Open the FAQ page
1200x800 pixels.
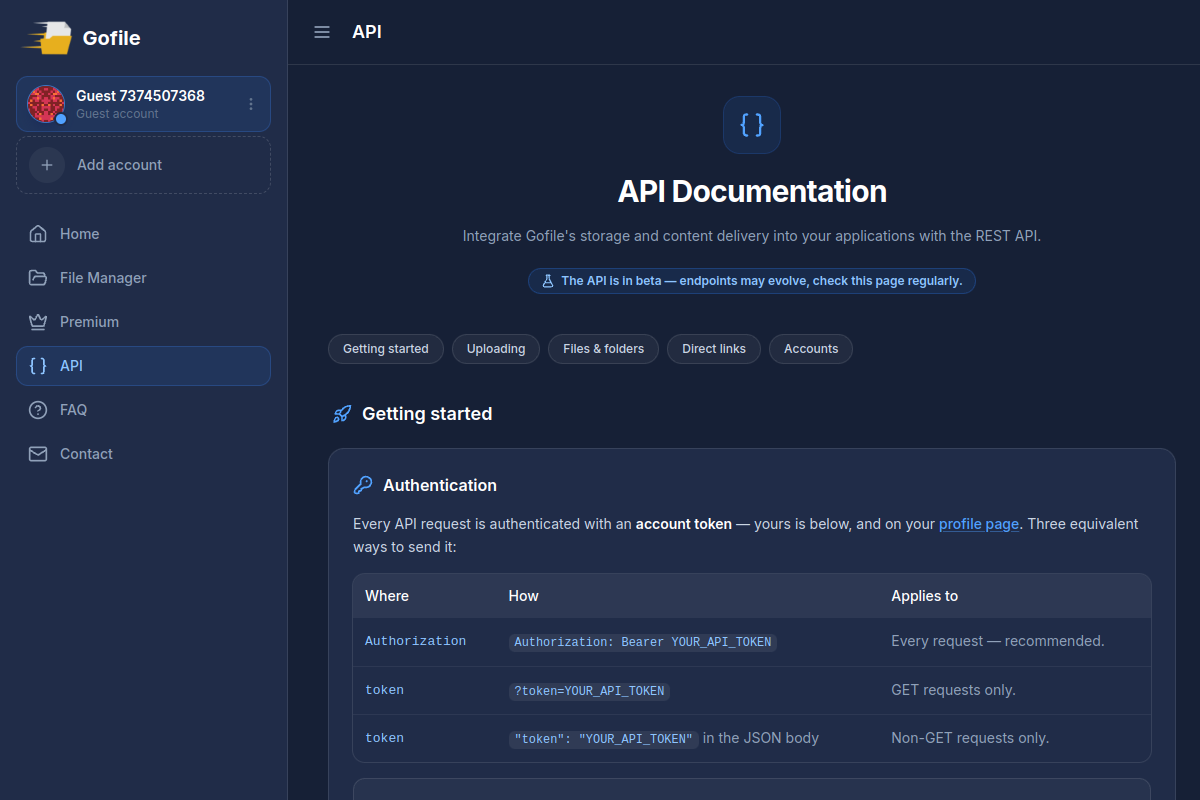(143, 410)
